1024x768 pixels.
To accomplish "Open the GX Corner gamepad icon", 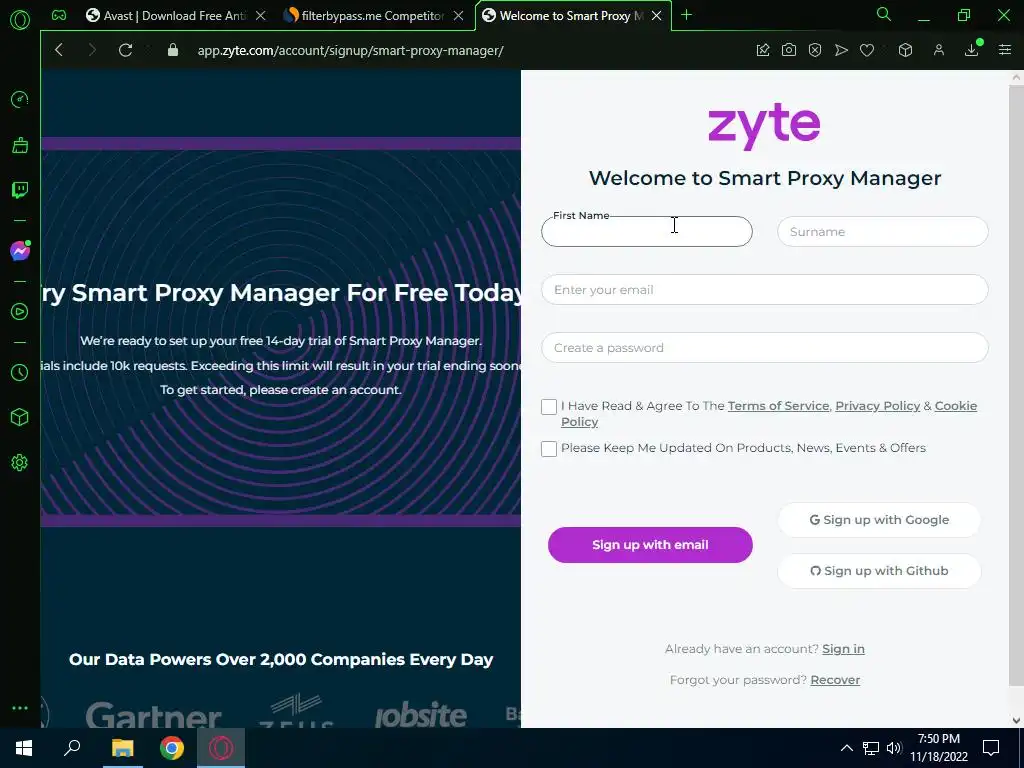I will tap(59, 15).
